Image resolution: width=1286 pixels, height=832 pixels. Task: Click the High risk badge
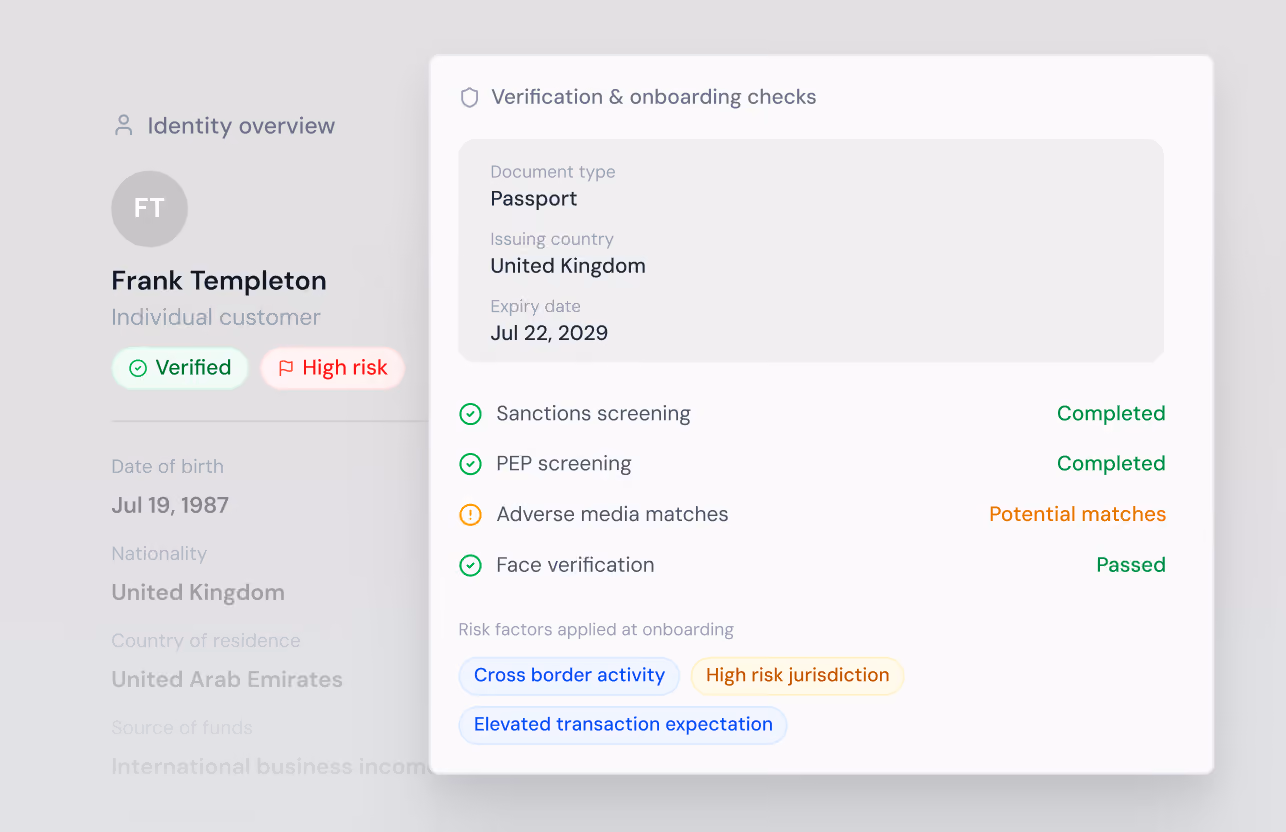[x=332, y=368]
